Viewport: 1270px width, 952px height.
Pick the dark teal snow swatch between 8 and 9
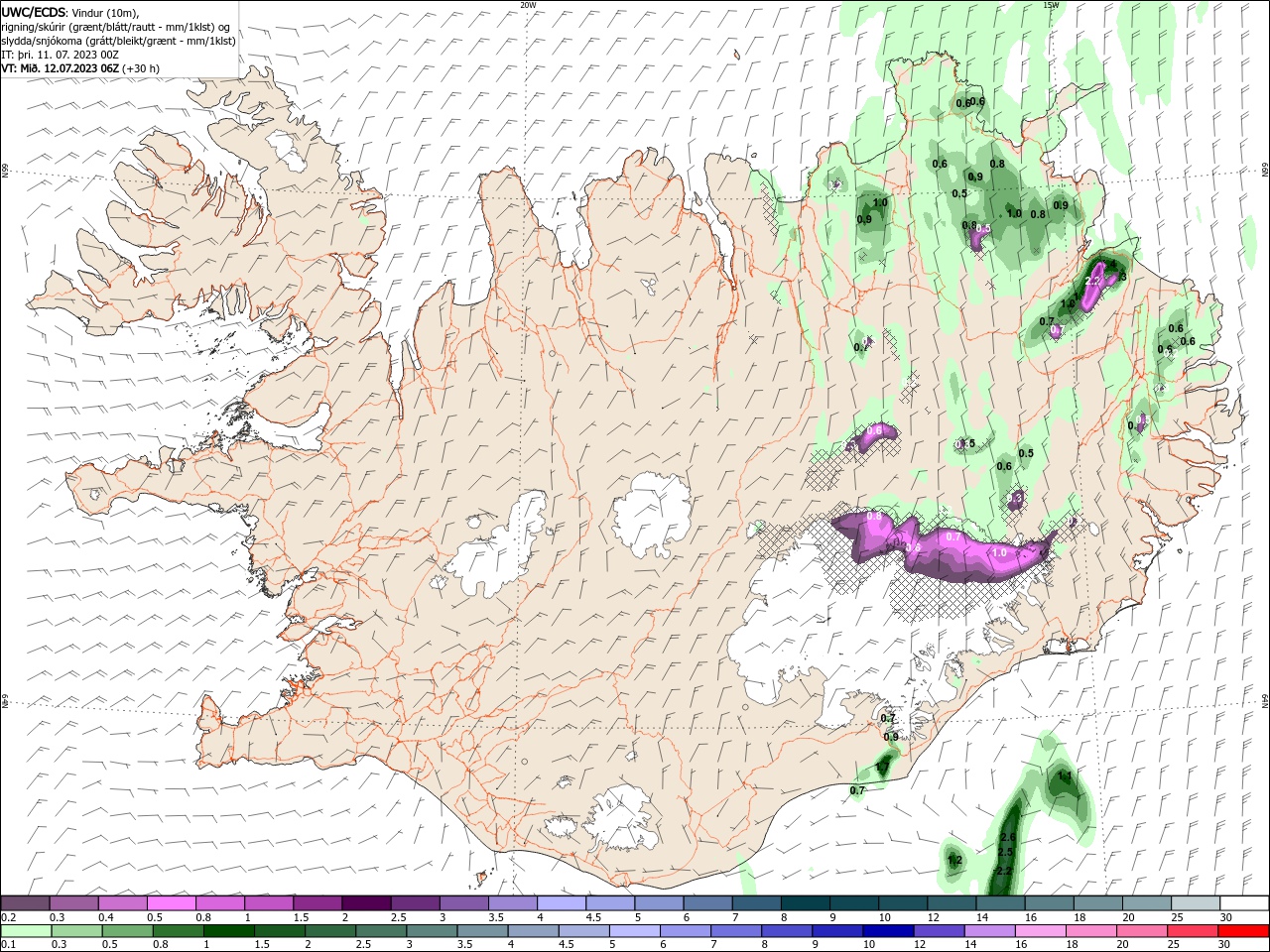click(x=806, y=902)
